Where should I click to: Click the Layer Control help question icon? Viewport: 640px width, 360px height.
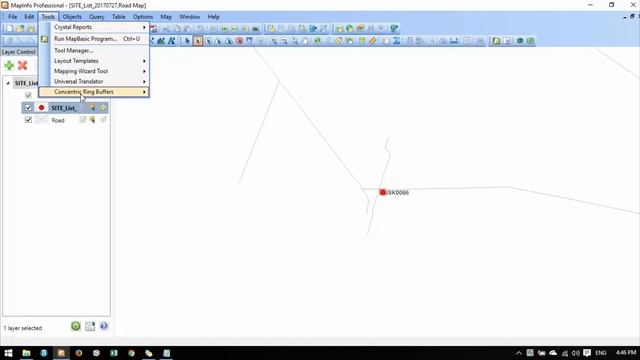pyautogui.click(x=104, y=326)
